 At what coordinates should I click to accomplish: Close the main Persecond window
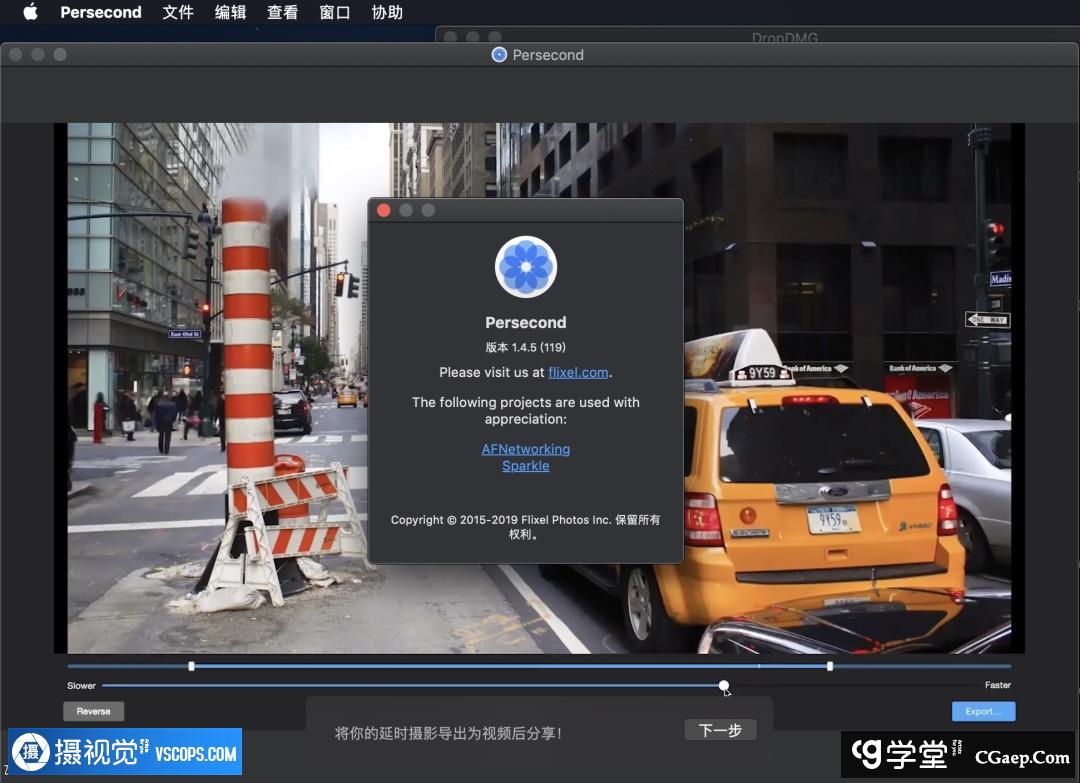point(16,54)
